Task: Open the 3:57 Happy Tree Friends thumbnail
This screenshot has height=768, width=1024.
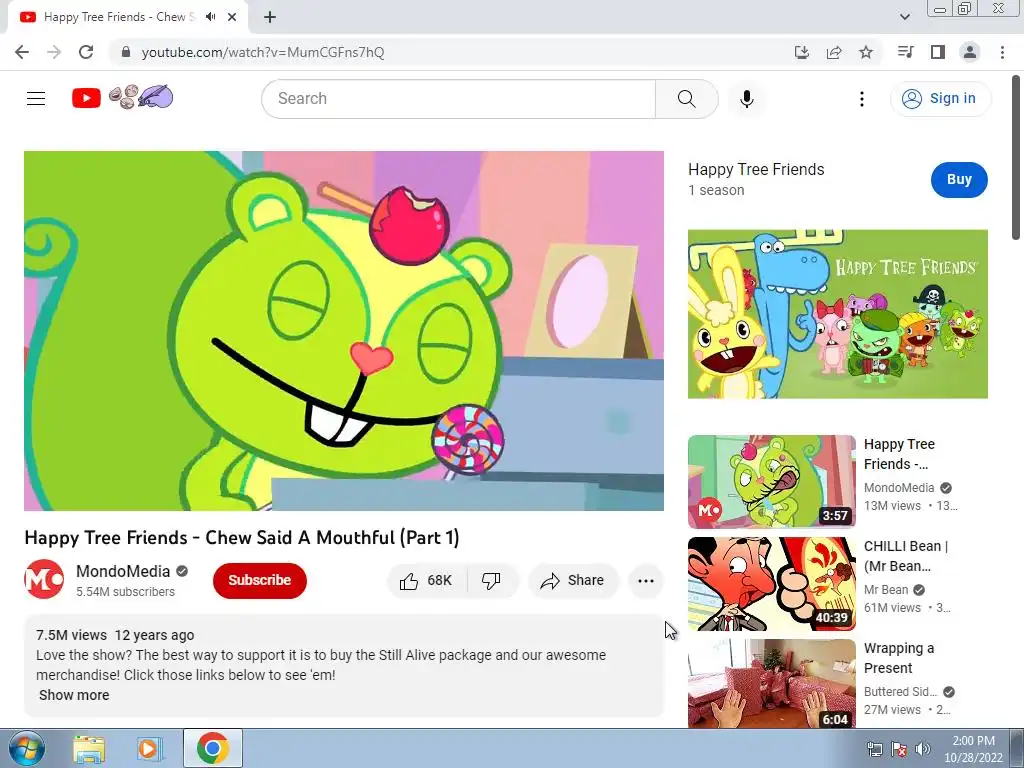Action: pyautogui.click(x=771, y=482)
